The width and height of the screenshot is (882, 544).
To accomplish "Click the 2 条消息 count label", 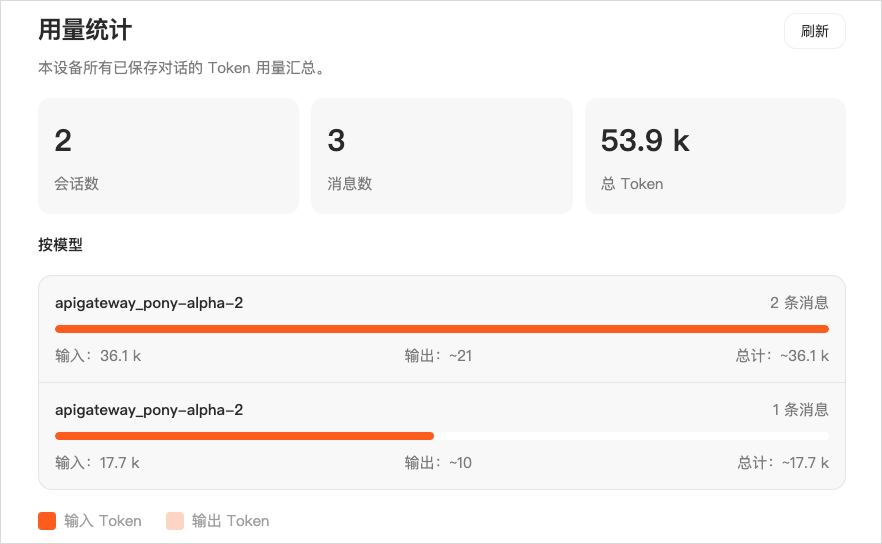I will pyautogui.click(x=799, y=302).
